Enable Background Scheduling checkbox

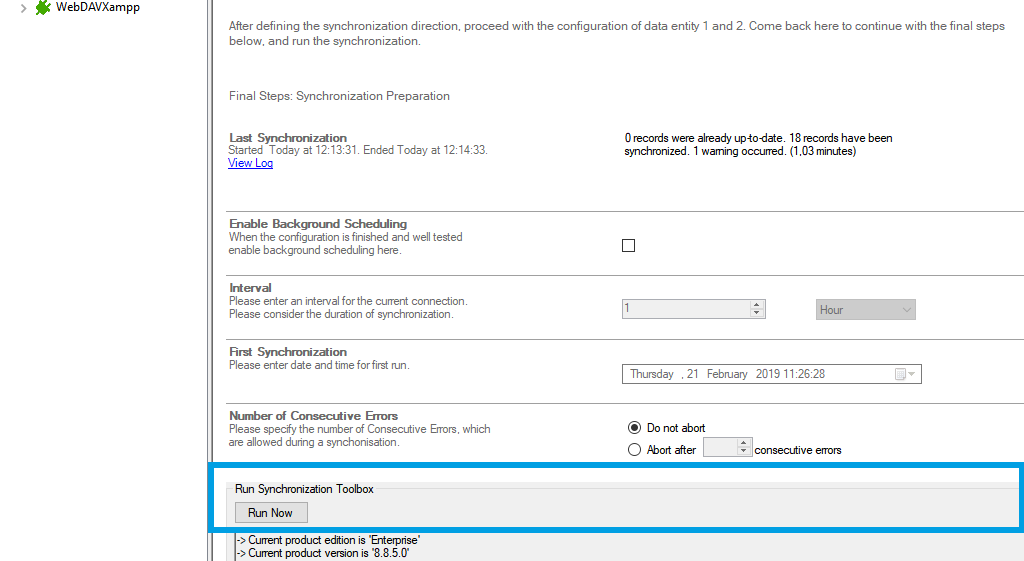pos(628,246)
